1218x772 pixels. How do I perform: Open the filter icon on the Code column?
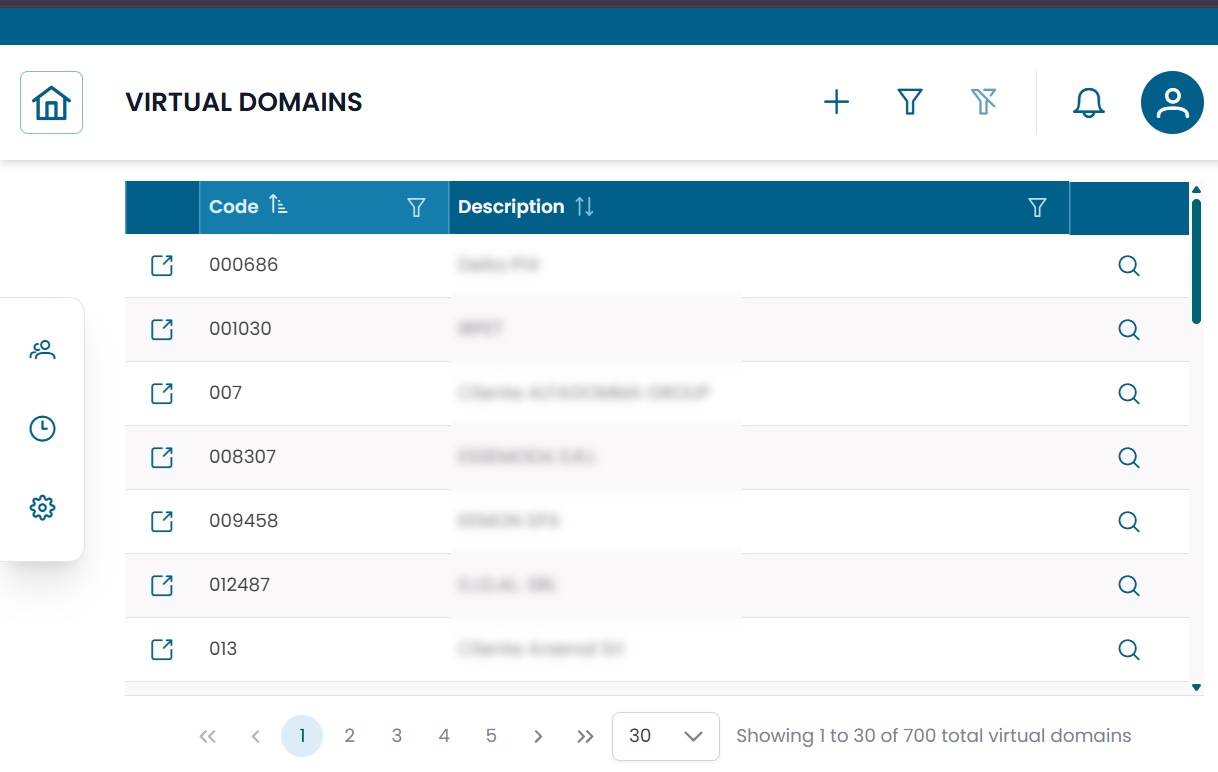tap(416, 207)
